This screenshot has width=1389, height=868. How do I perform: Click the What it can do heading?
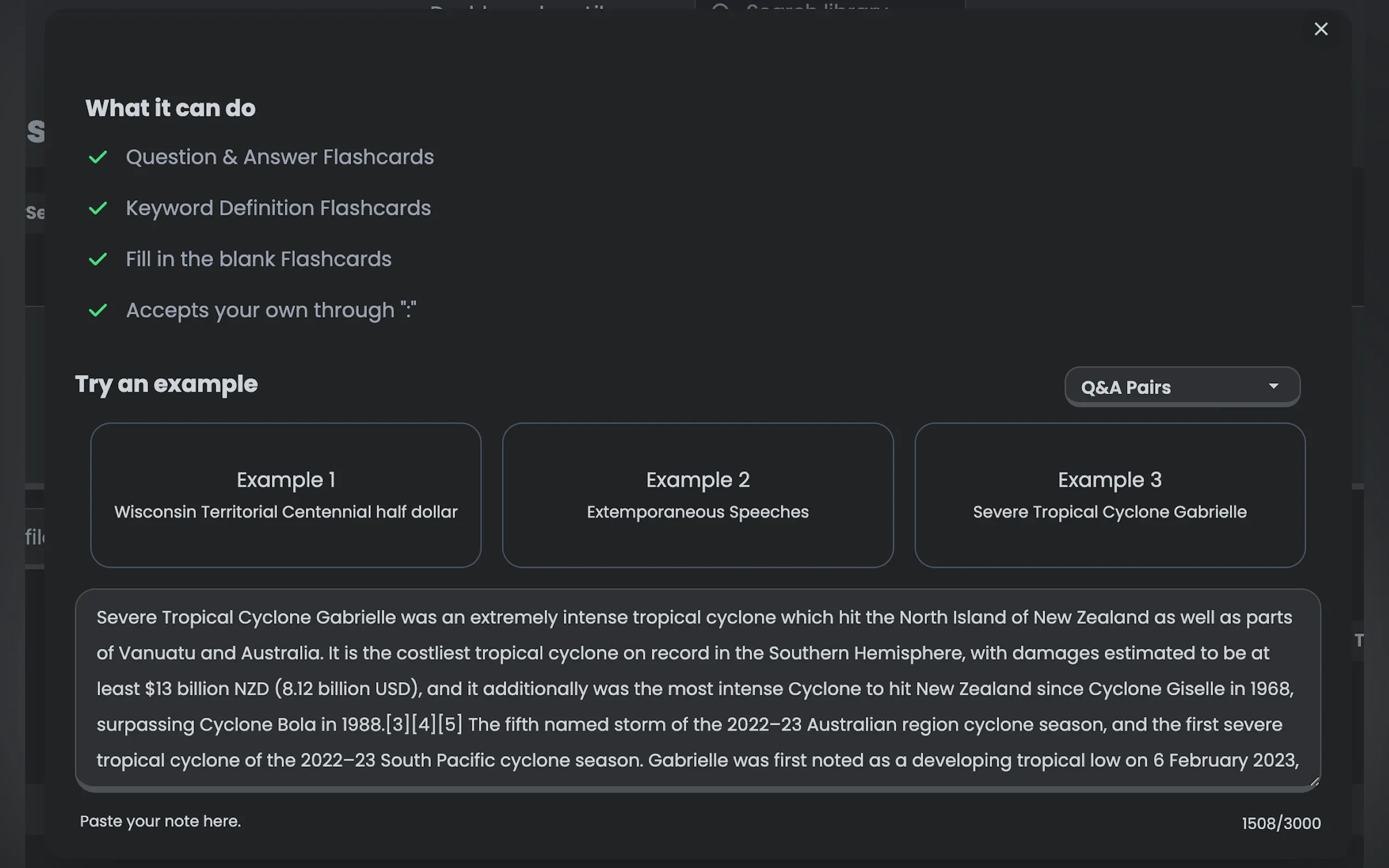[x=170, y=108]
